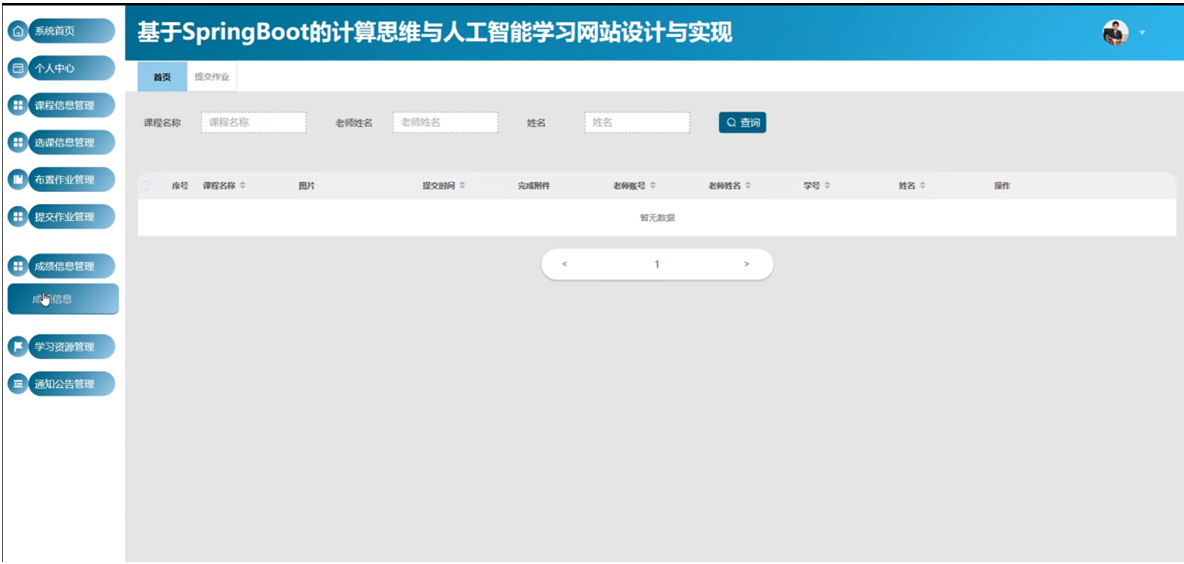Viewport: 1184px width, 564px height.
Task: Open the 成绩信息 submenu item
Action: click(x=63, y=298)
